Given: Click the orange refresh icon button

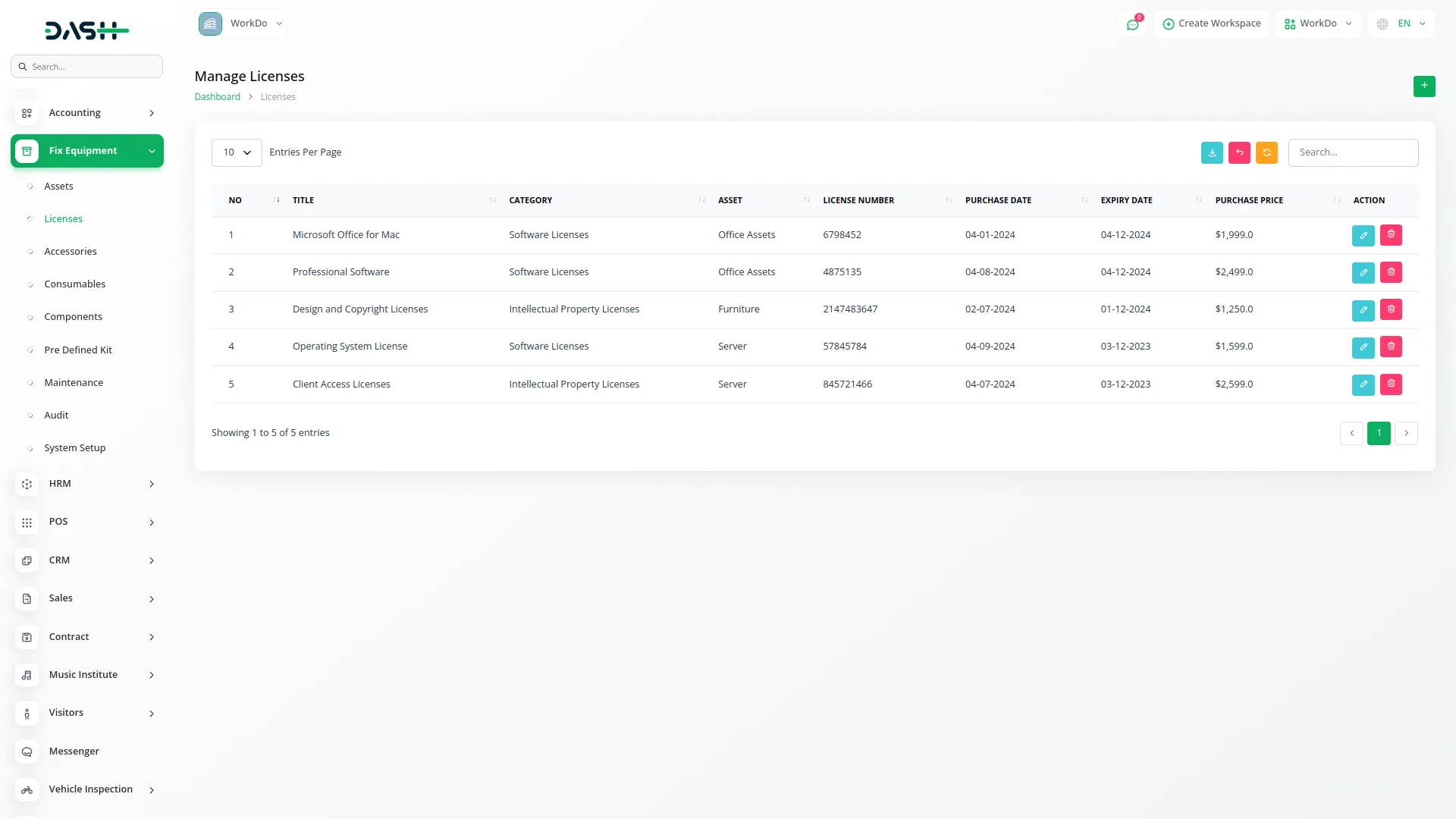Looking at the screenshot, I should [x=1266, y=152].
